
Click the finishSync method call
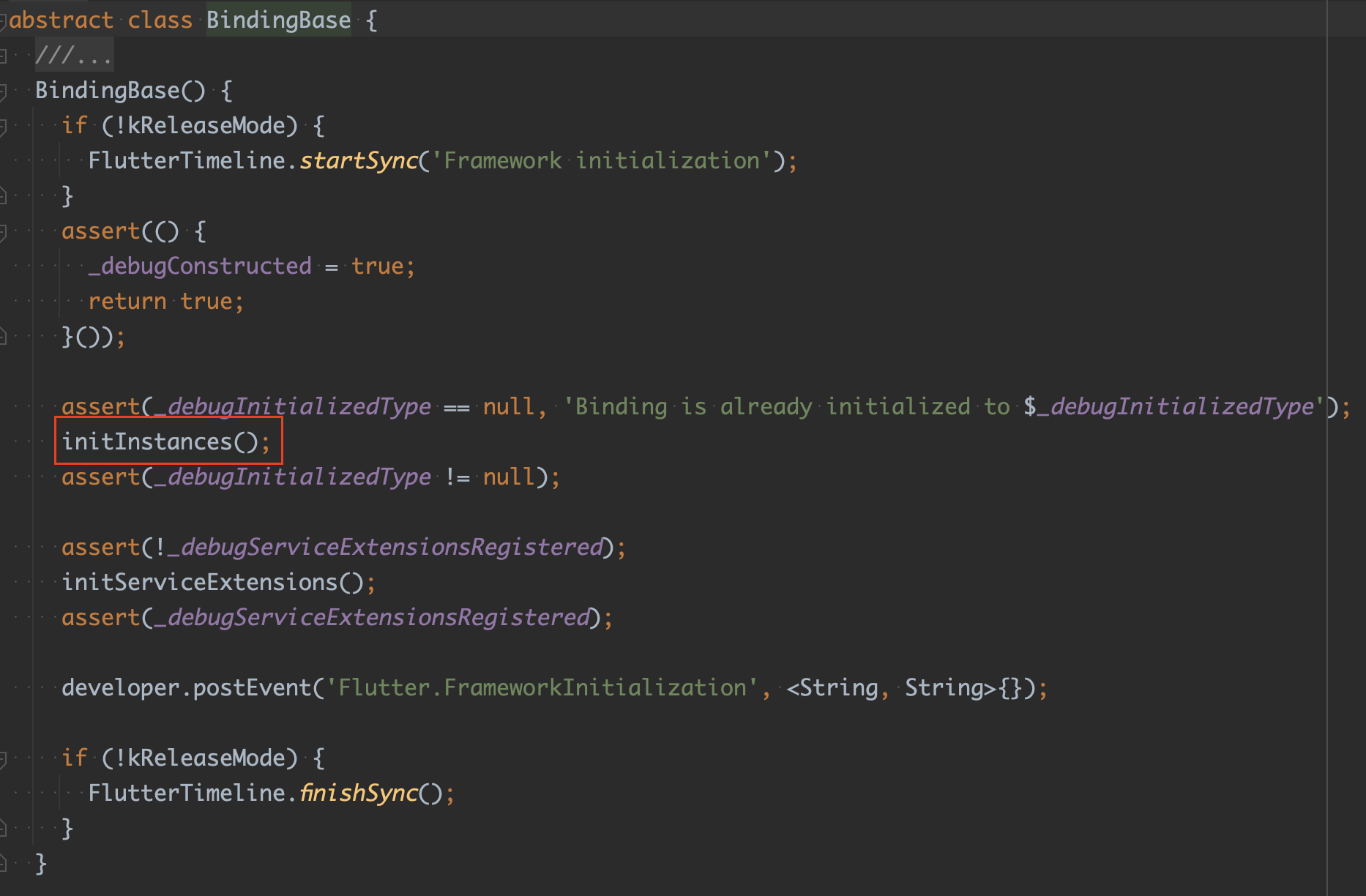point(359,794)
